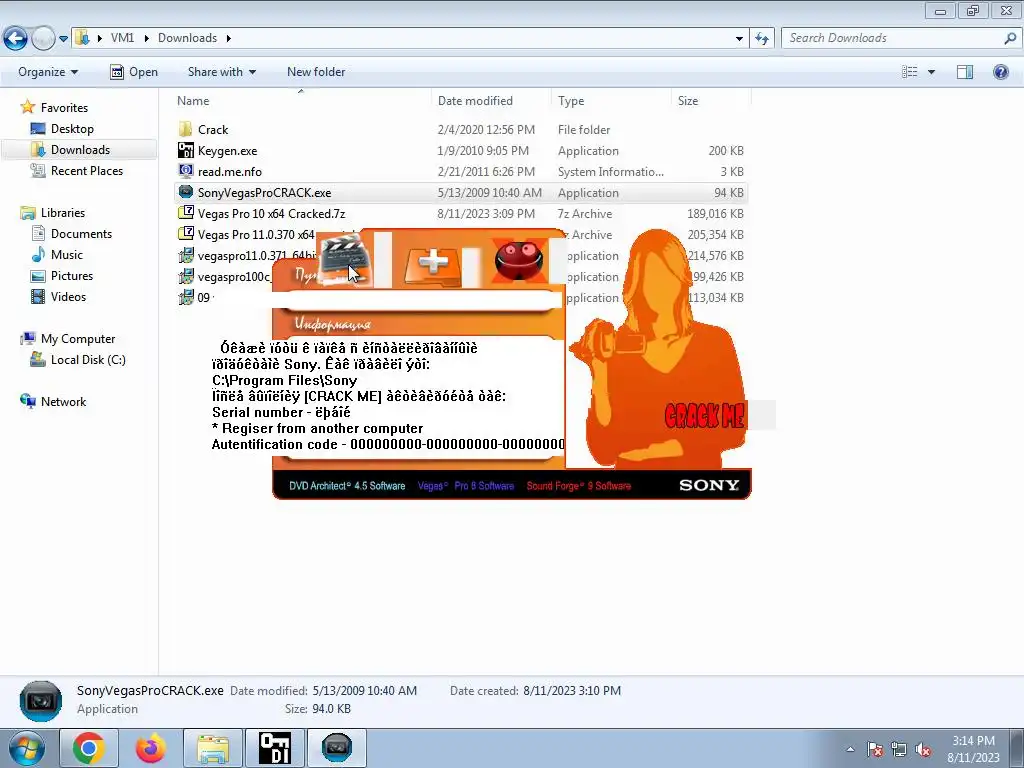Select Libraries in navigation pane
This screenshot has height=768, width=1024.
click(x=63, y=213)
